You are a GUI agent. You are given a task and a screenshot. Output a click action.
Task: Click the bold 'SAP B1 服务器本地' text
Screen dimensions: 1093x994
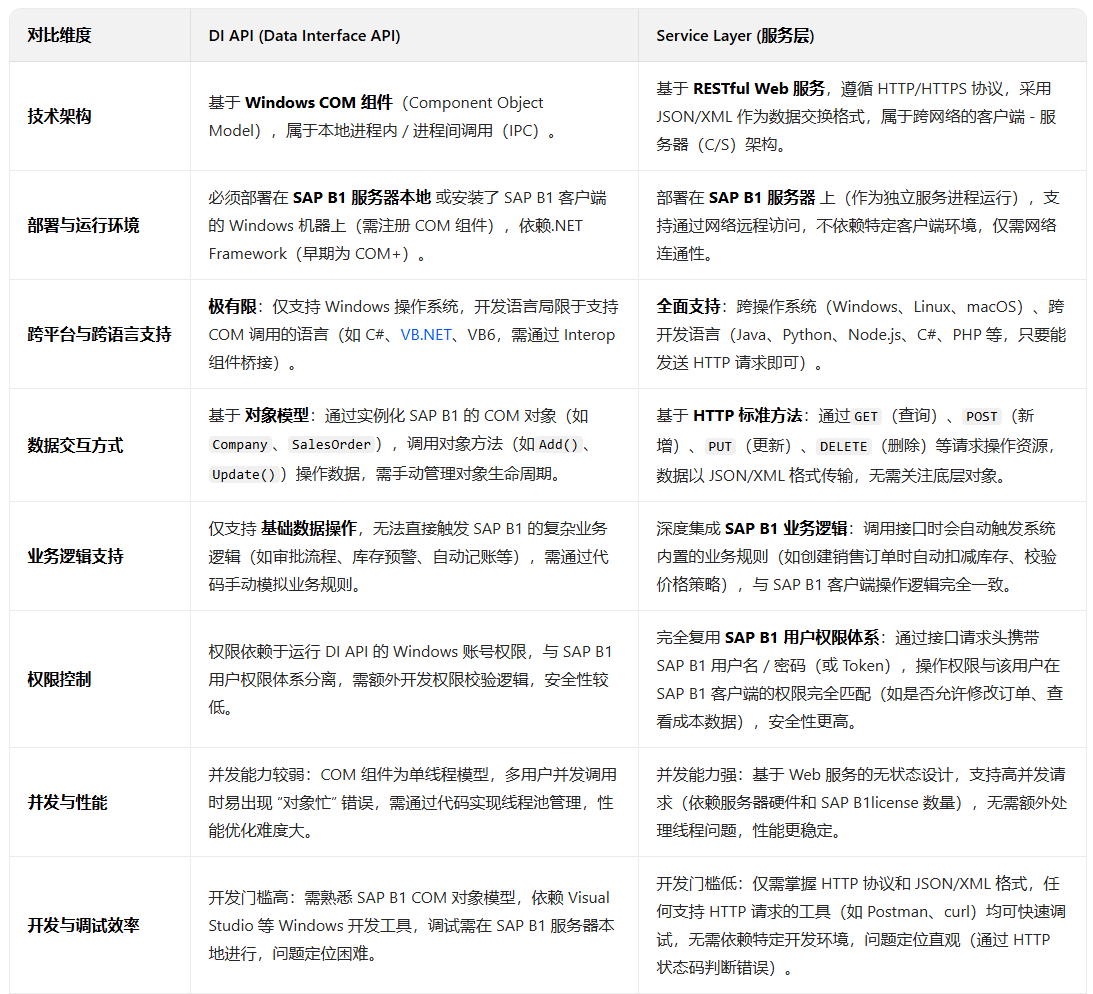click(x=362, y=198)
